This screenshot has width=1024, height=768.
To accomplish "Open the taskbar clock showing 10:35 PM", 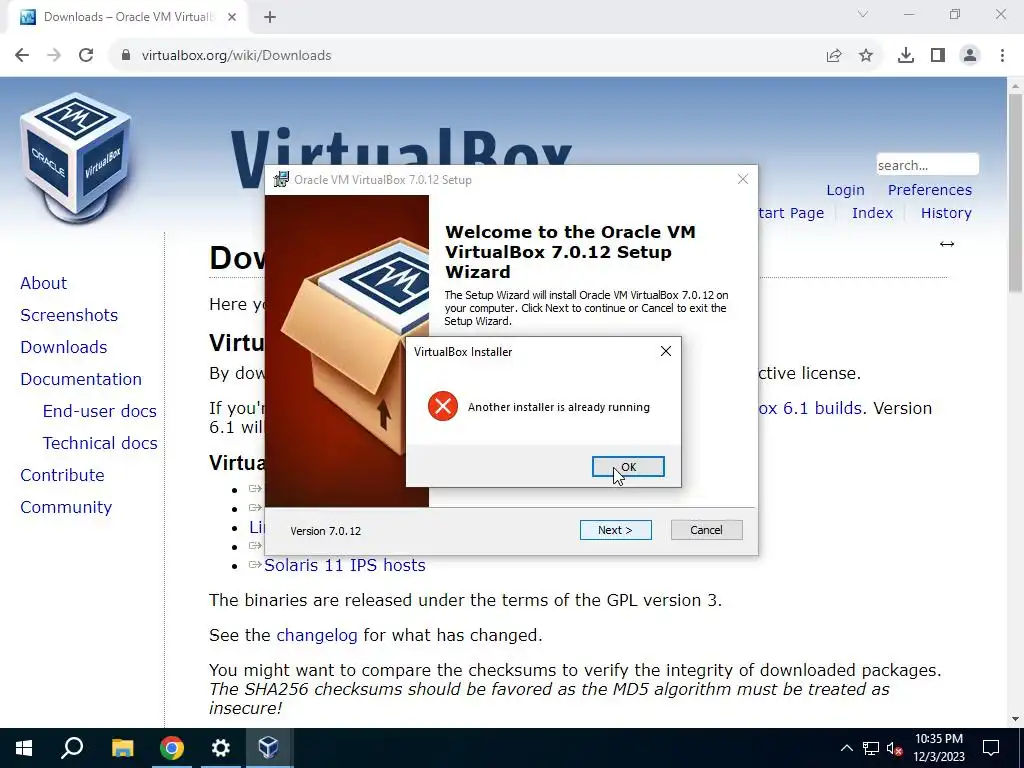I will coord(938,748).
